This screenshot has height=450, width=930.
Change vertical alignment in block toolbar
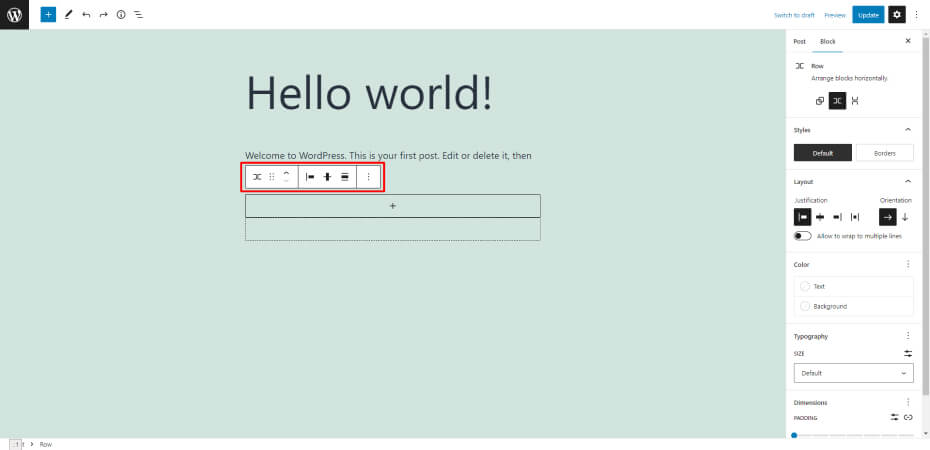(x=327, y=177)
